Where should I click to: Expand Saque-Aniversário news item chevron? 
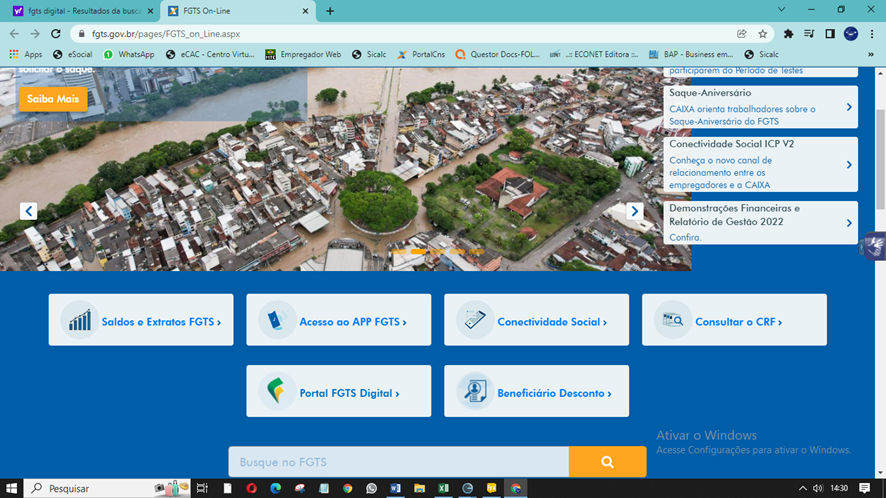(849, 107)
